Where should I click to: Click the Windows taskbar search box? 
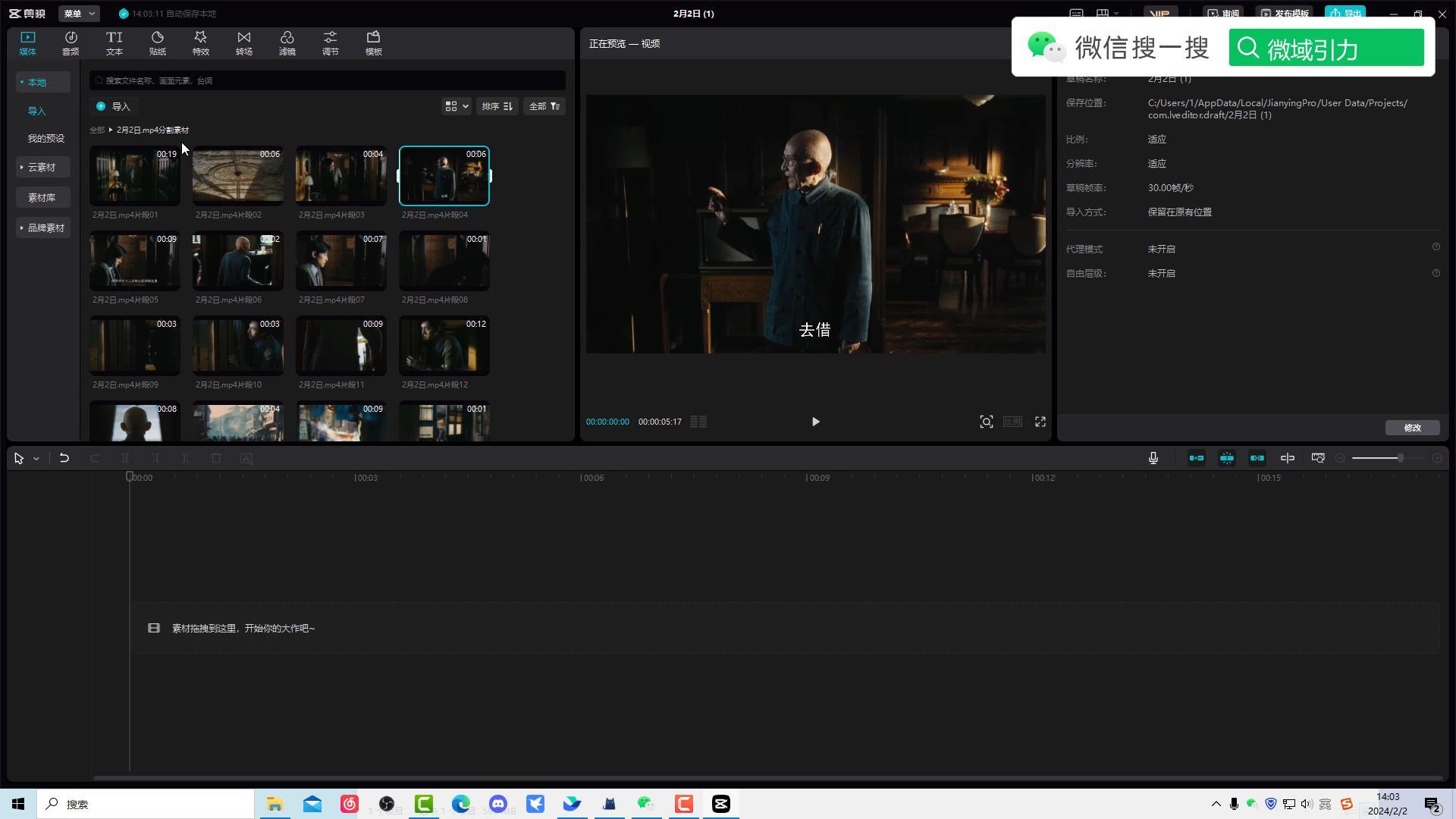pyautogui.click(x=146, y=804)
